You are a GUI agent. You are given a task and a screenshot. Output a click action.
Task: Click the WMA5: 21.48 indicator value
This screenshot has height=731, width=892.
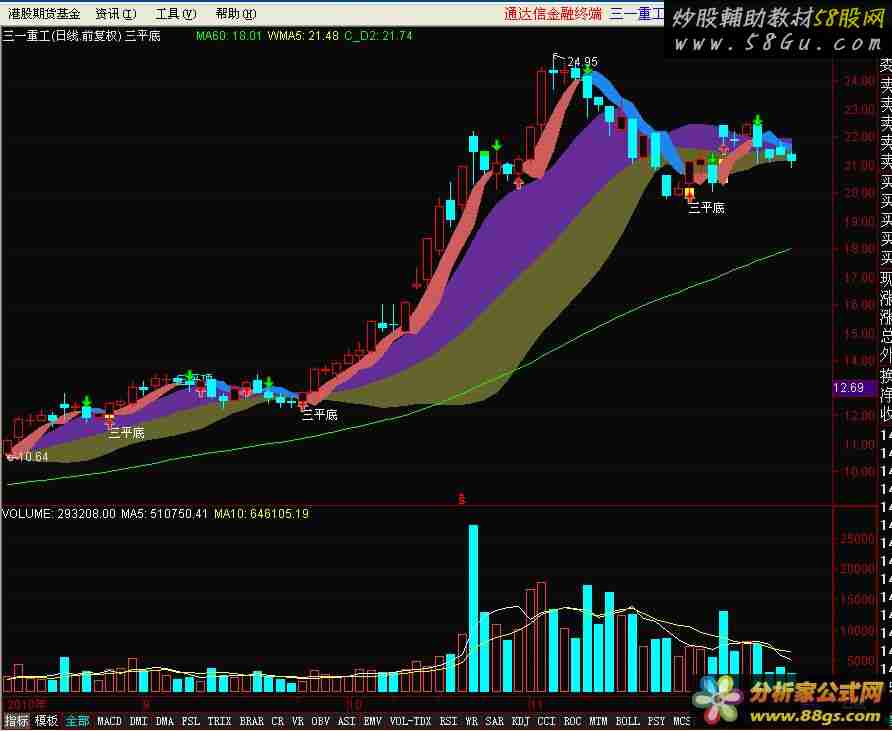click(x=303, y=36)
